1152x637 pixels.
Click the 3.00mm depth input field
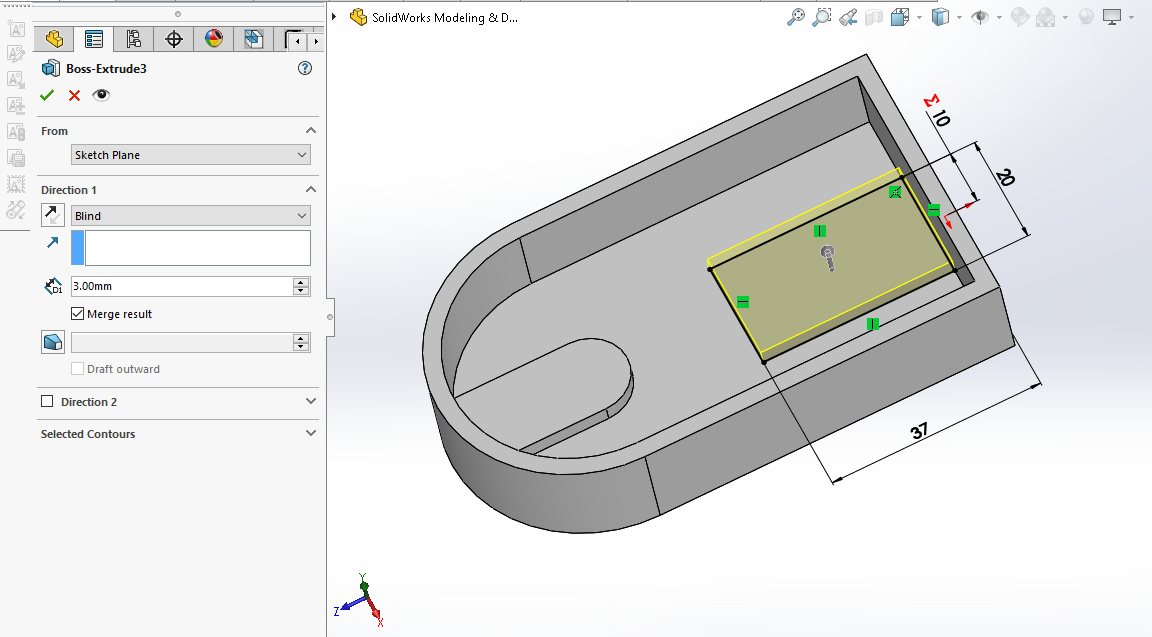[180, 286]
